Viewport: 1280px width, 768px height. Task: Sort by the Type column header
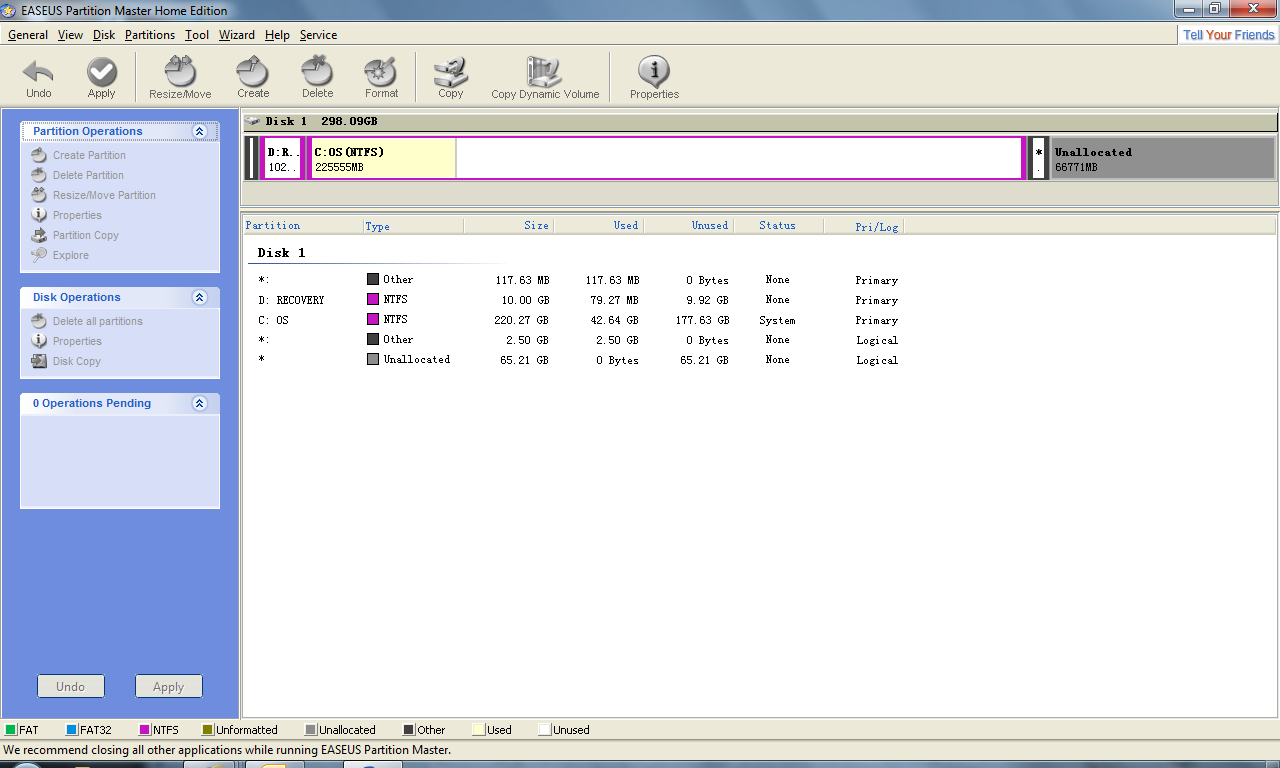coord(413,226)
